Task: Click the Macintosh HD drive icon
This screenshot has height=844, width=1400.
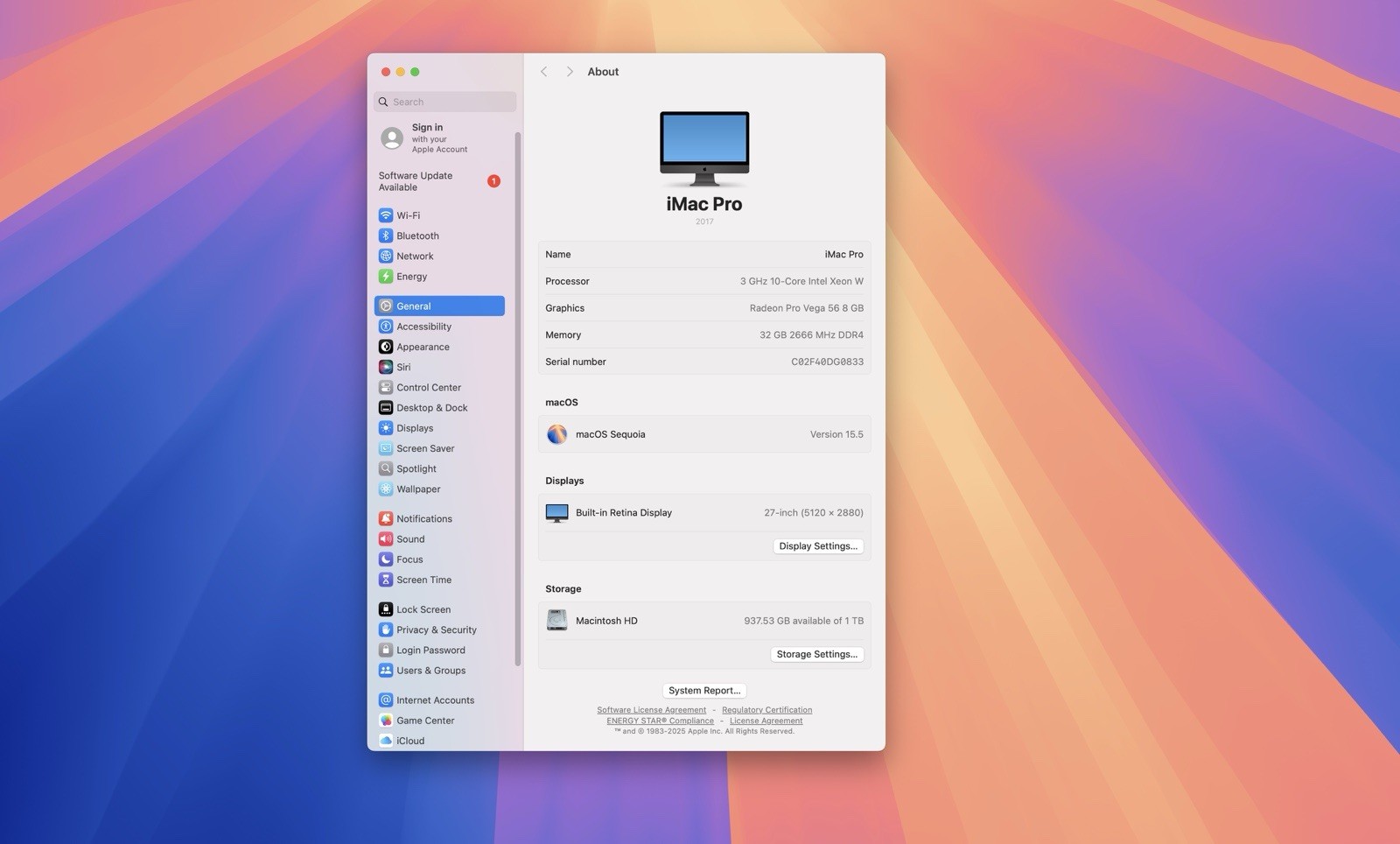Action: pyautogui.click(x=556, y=621)
